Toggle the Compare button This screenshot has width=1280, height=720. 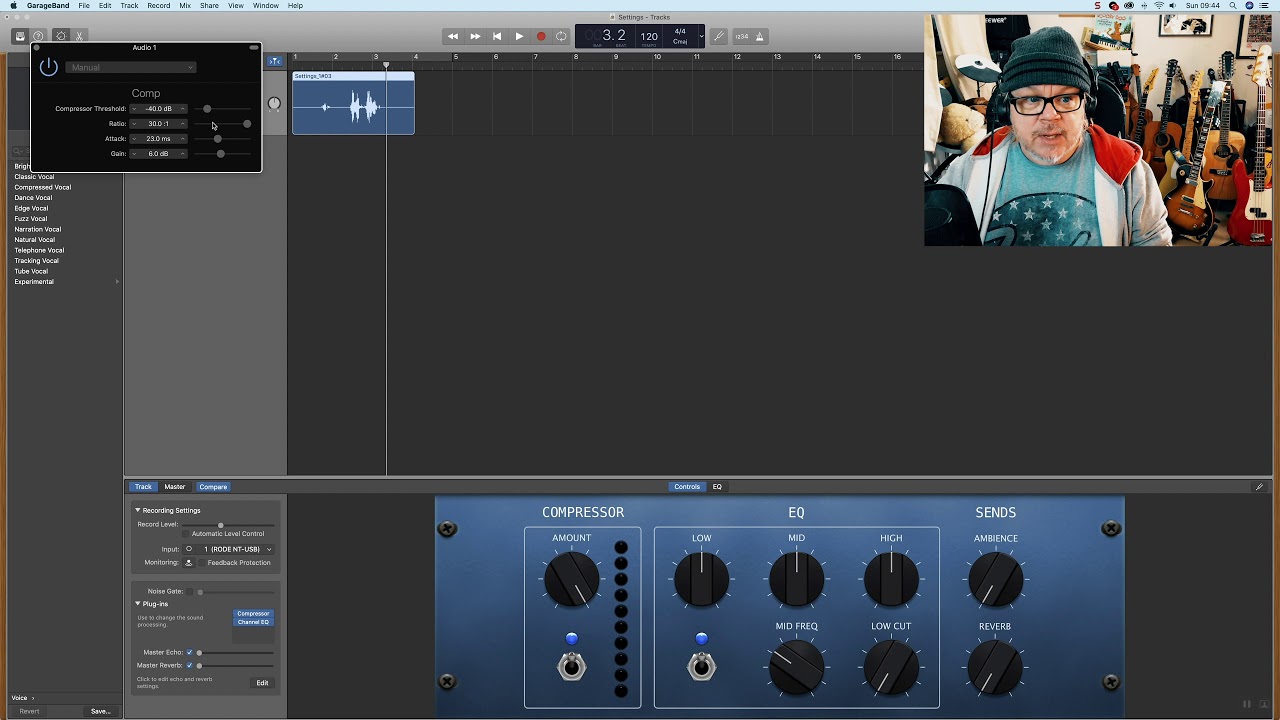click(213, 487)
